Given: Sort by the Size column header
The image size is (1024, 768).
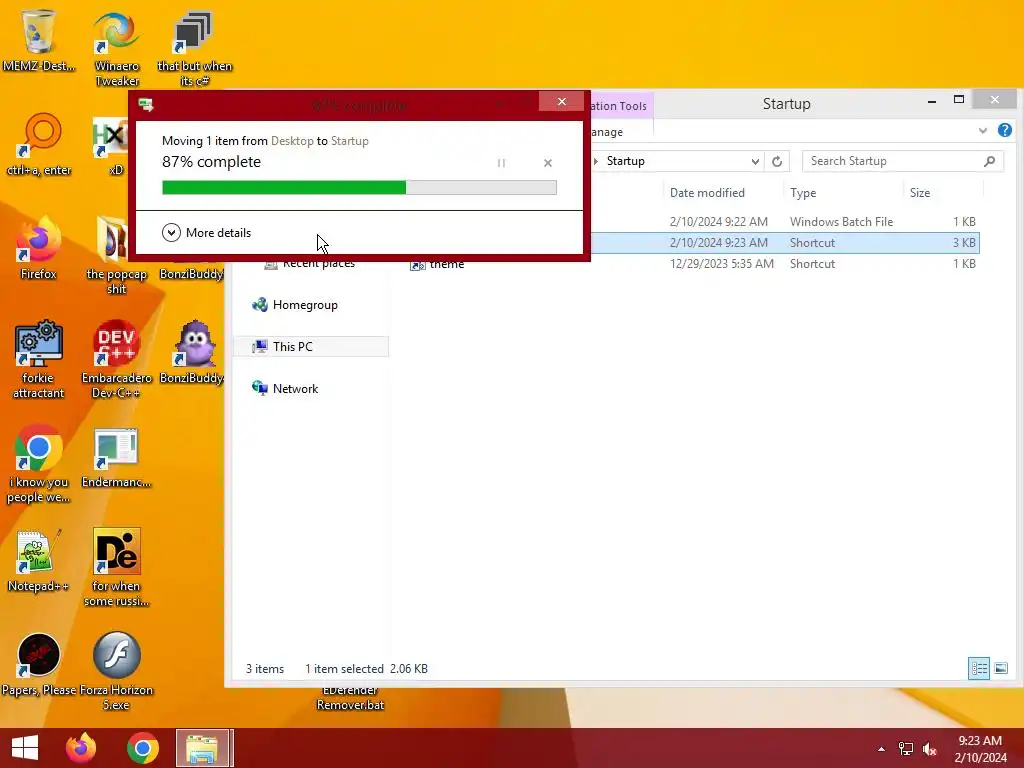Looking at the screenshot, I should click(x=920, y=193).
